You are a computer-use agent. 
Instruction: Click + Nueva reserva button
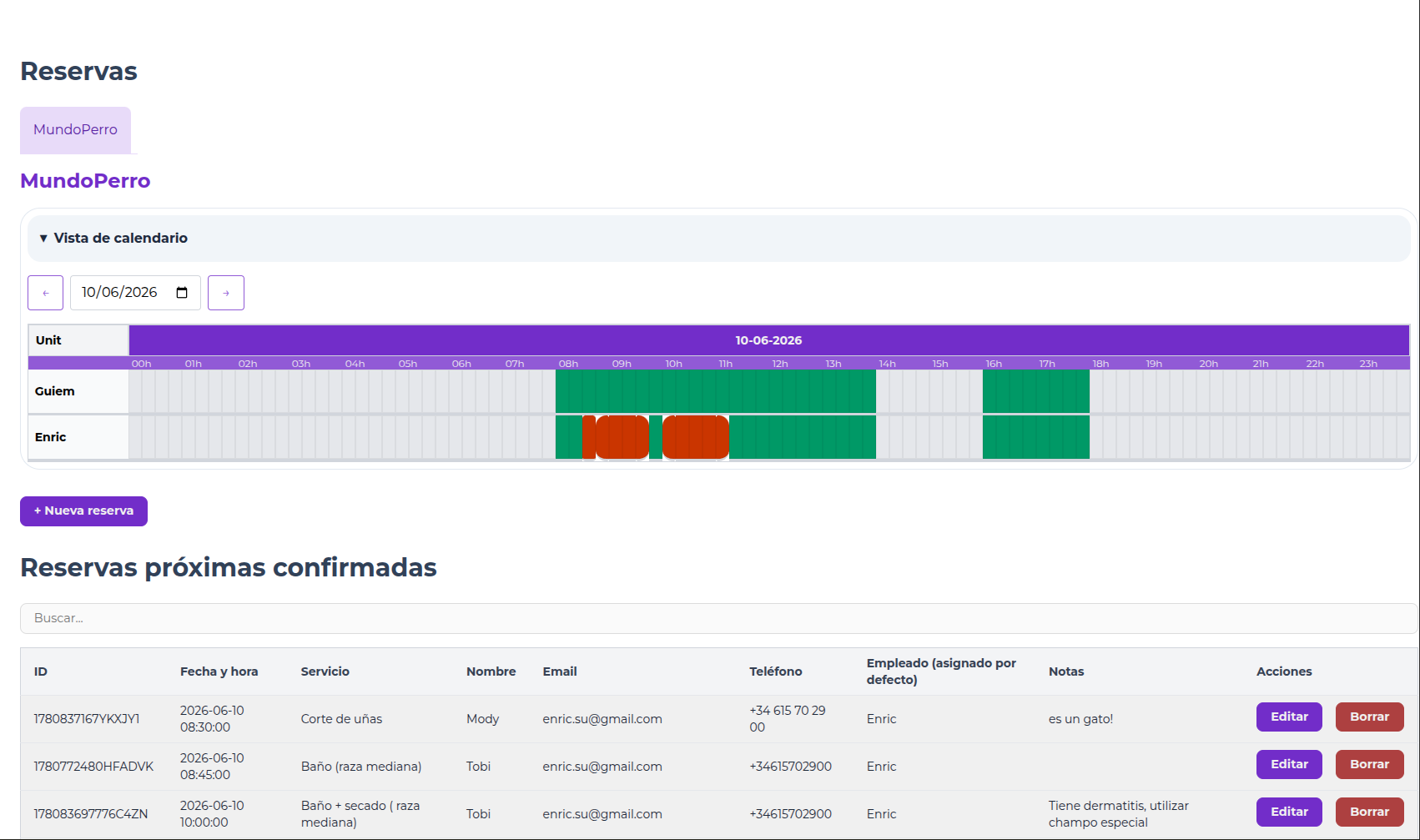[83, 511]
